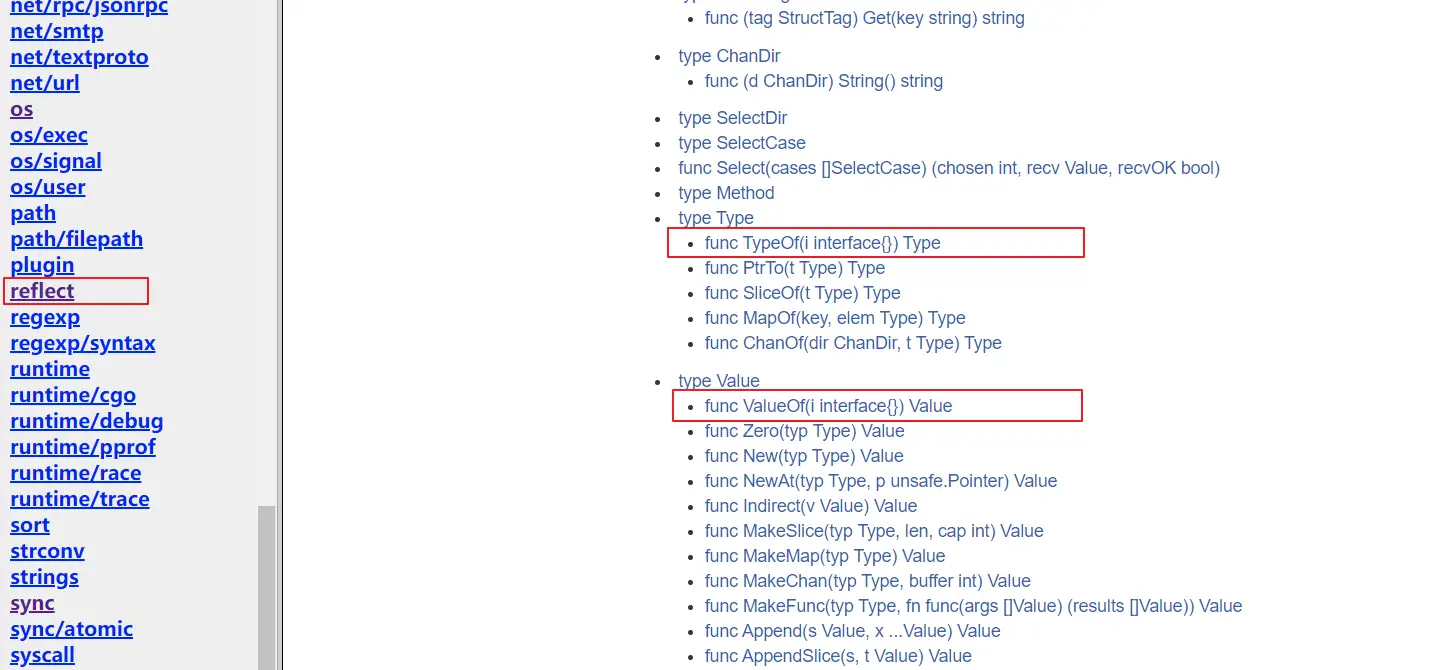Jump to func TypeOf(i interface{}) Type
Screen dimensions: 1435x670
[x=822, y=243]
